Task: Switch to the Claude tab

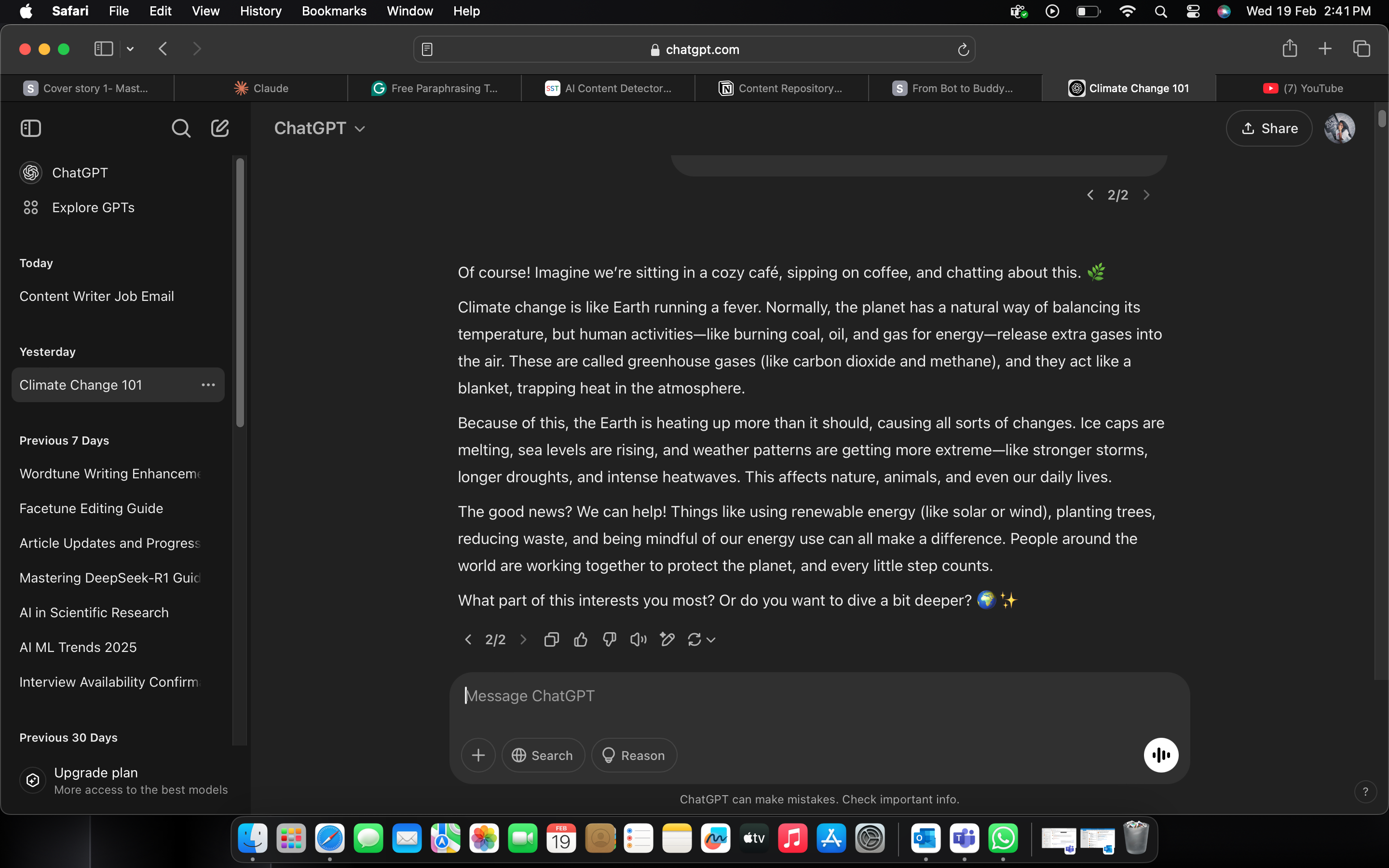Action: (x=261, y=88)
